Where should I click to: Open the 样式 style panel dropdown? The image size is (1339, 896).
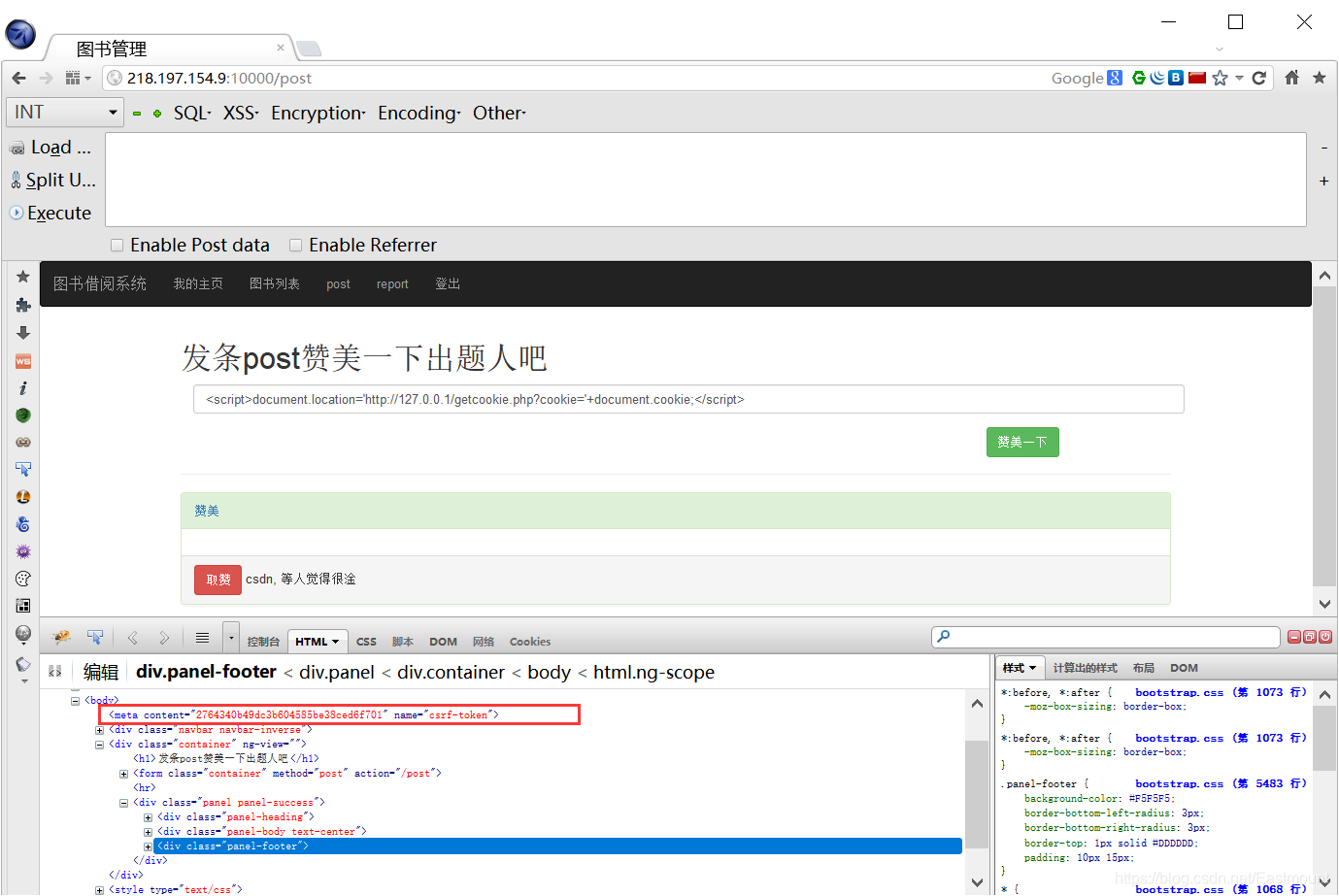[x=1020, y=668]
